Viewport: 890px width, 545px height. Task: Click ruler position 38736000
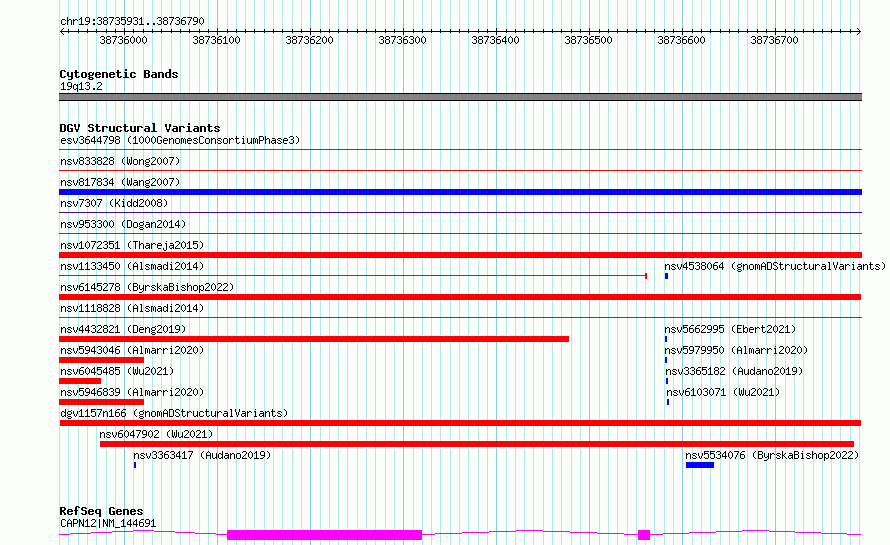(123, 40)
